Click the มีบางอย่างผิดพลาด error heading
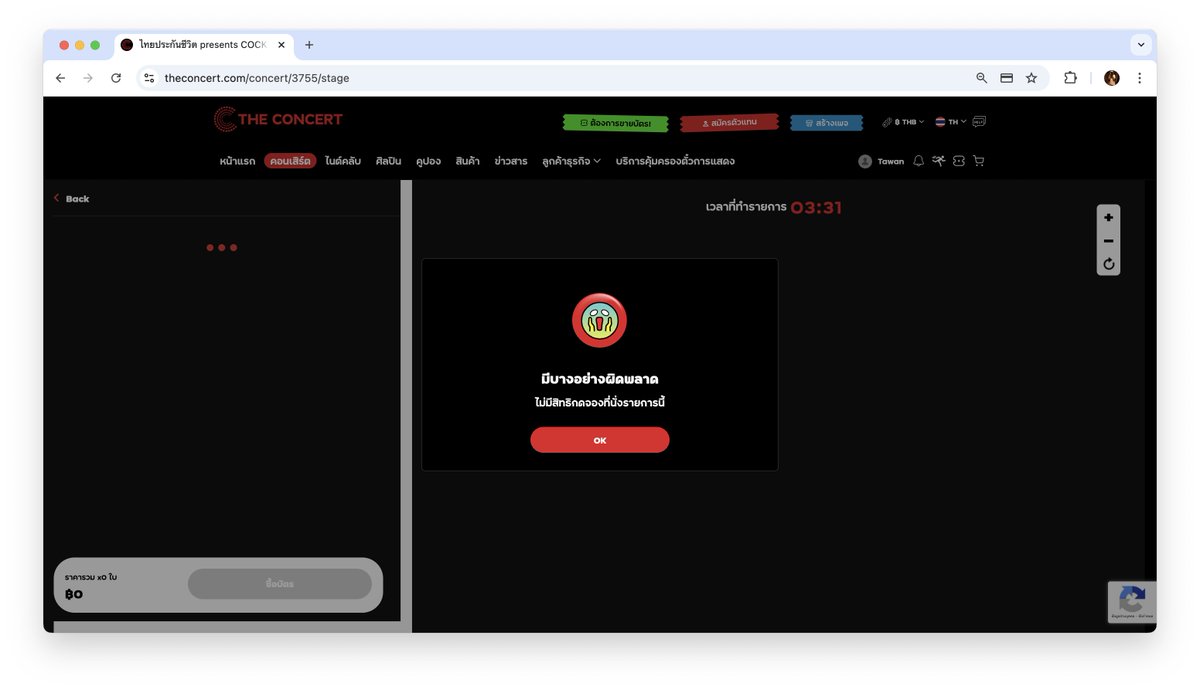 [599, 379]
